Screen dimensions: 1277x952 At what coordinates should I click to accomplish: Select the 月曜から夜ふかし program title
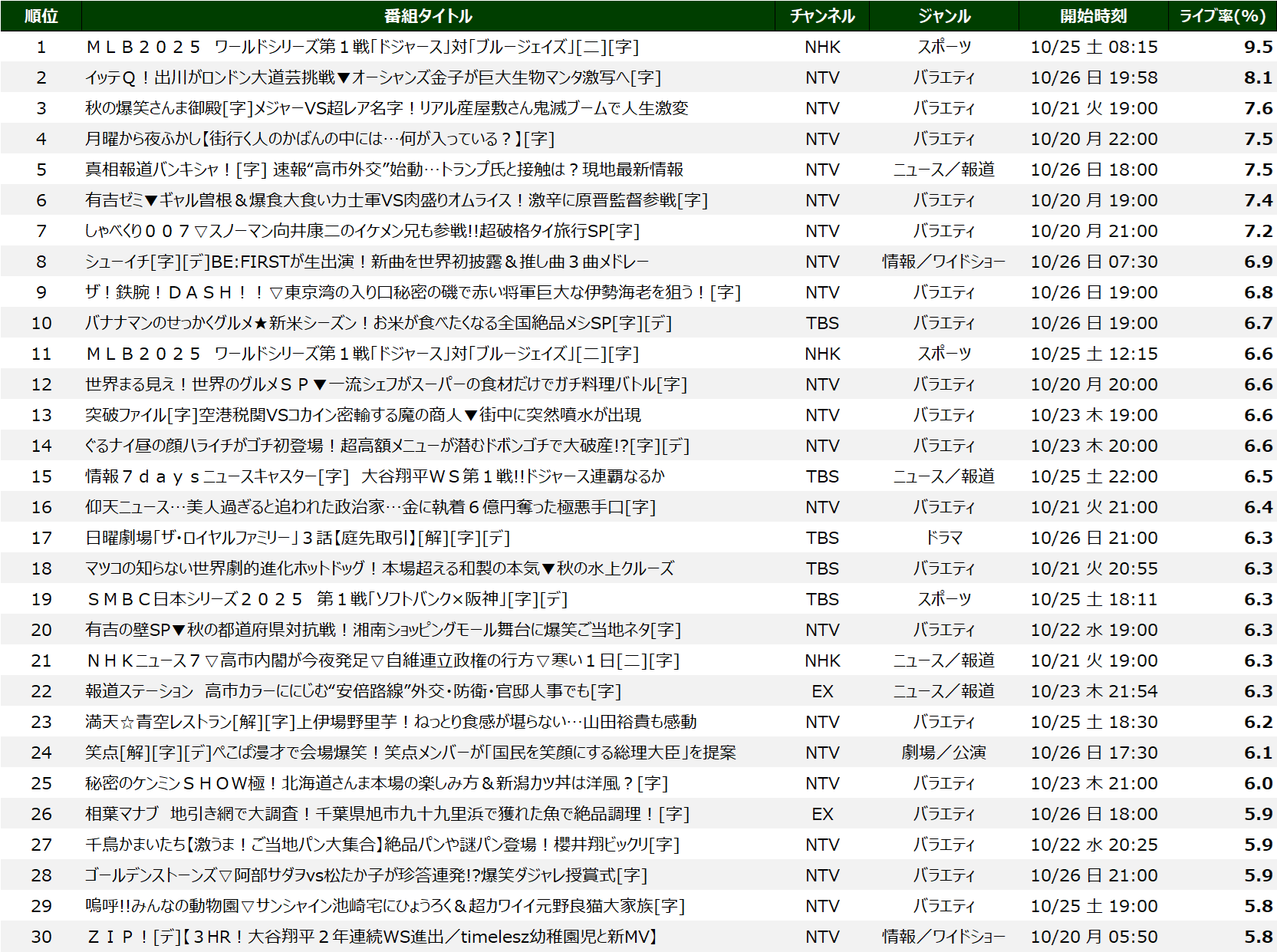pos(320,139)
